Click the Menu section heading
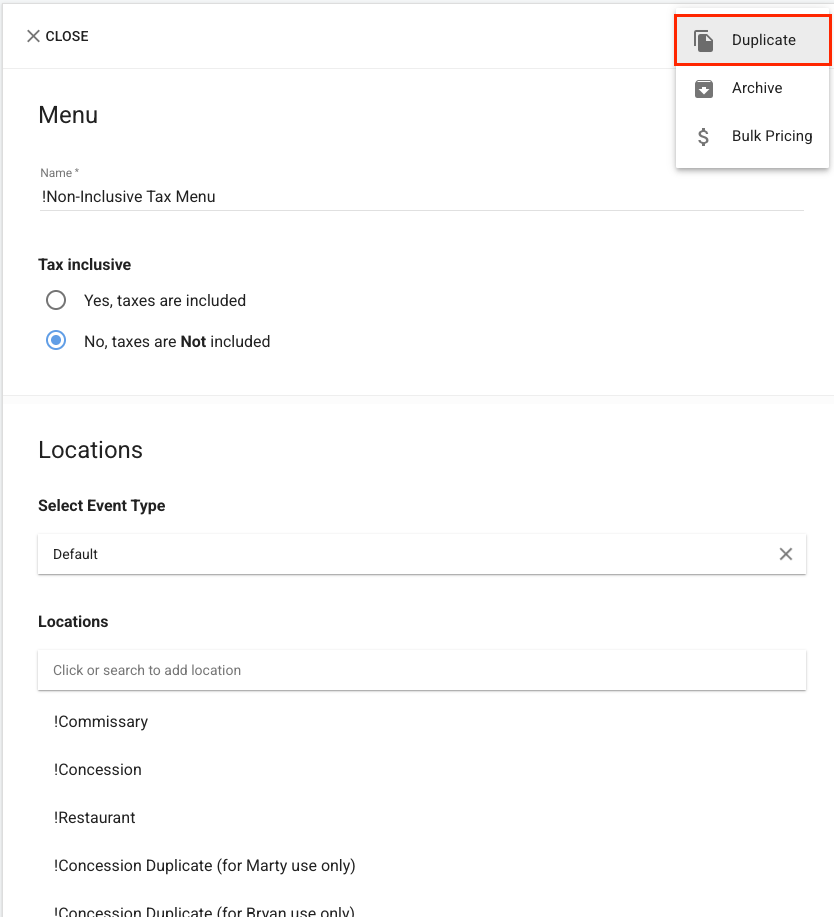The image size is (834, 917). (x=68, y=115)
